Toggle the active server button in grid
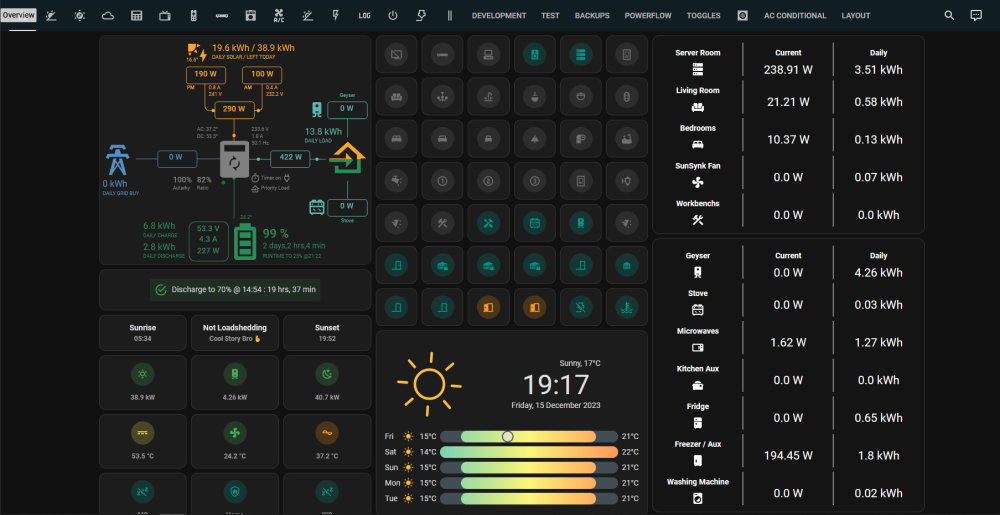 click(580, 55)
